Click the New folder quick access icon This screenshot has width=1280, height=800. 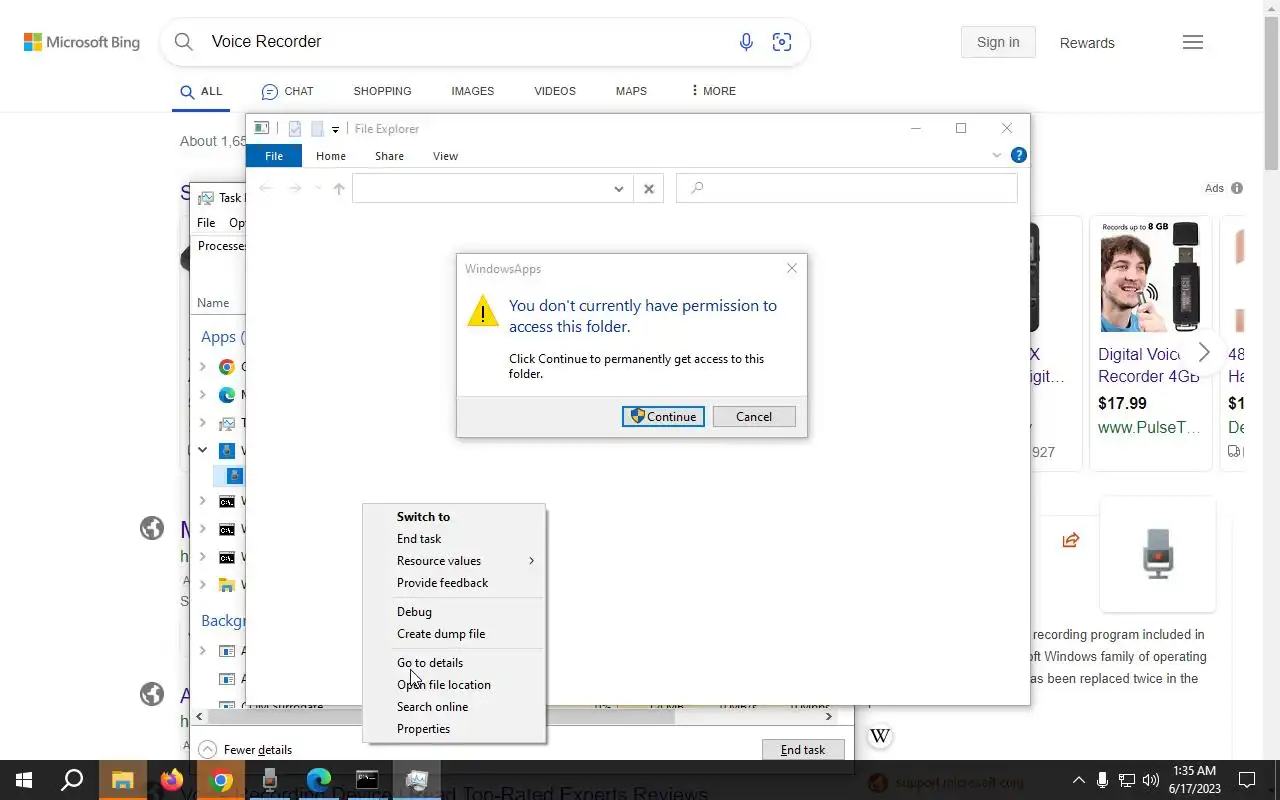coord(317,129)
